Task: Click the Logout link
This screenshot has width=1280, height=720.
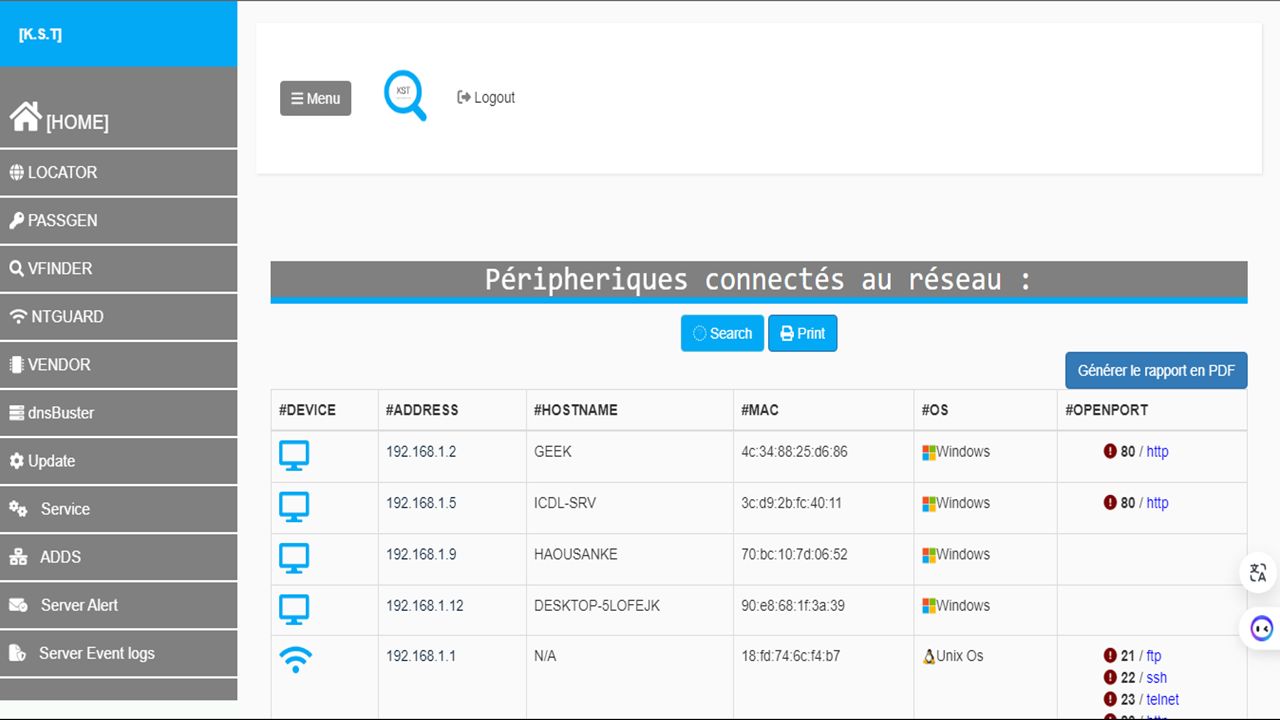Action: click(x=486, y=97)
